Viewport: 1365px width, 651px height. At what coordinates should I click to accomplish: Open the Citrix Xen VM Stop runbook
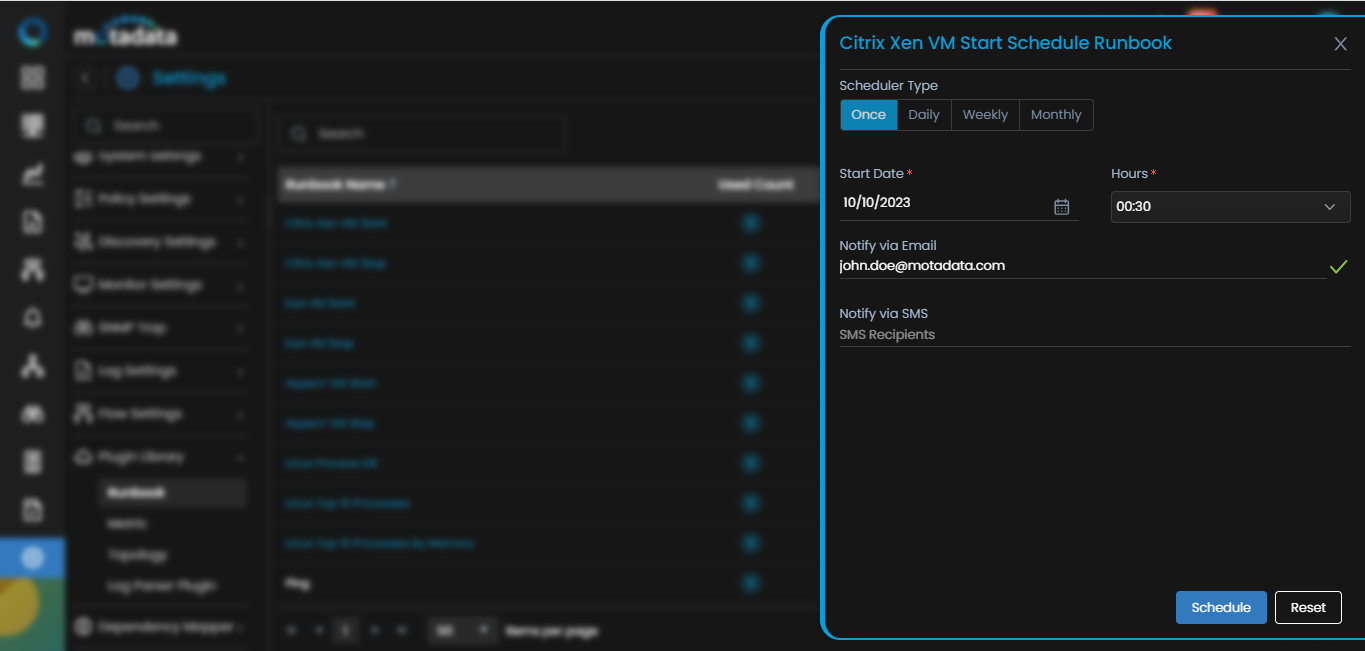335,263
